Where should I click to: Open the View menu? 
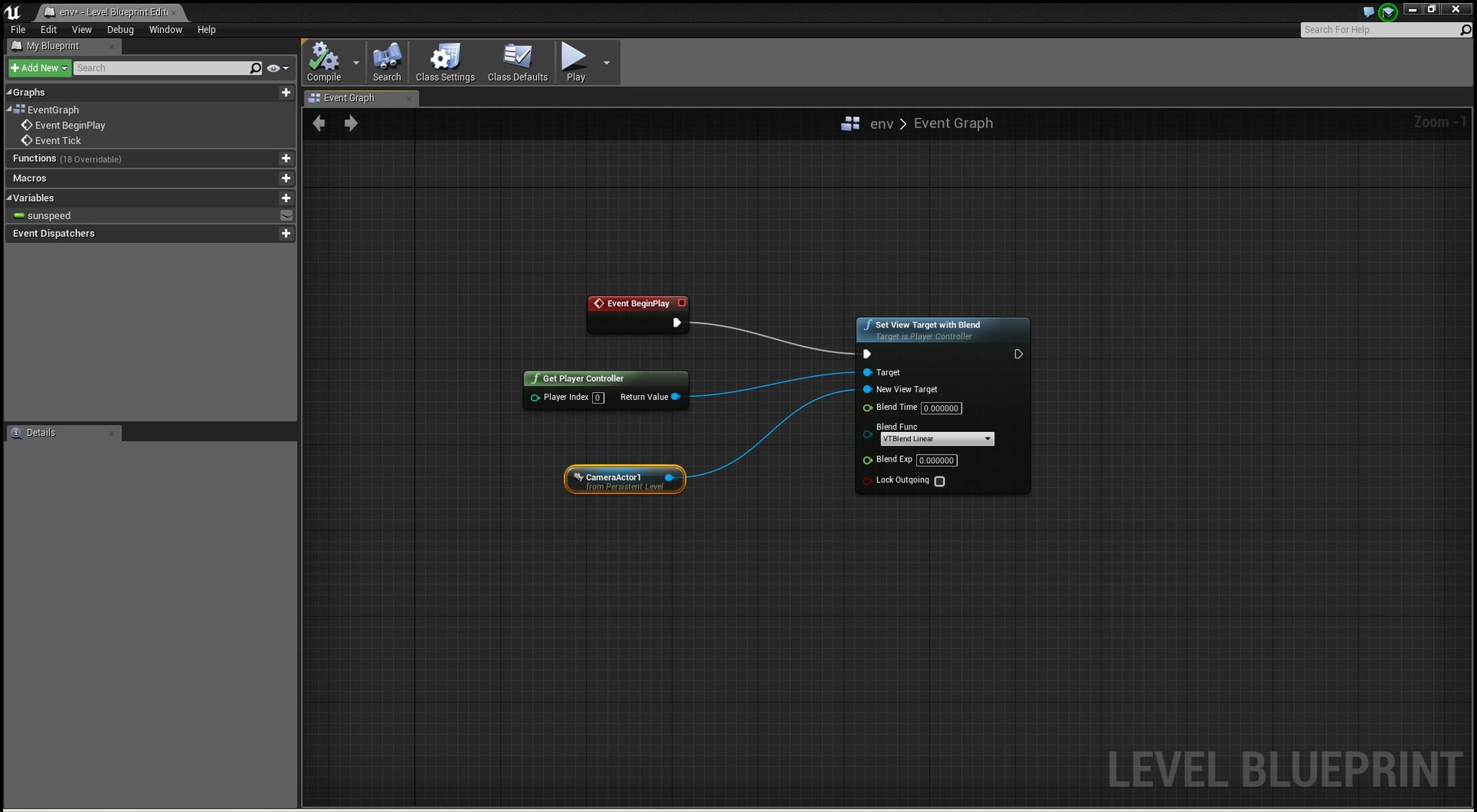[x=82, y=29]
